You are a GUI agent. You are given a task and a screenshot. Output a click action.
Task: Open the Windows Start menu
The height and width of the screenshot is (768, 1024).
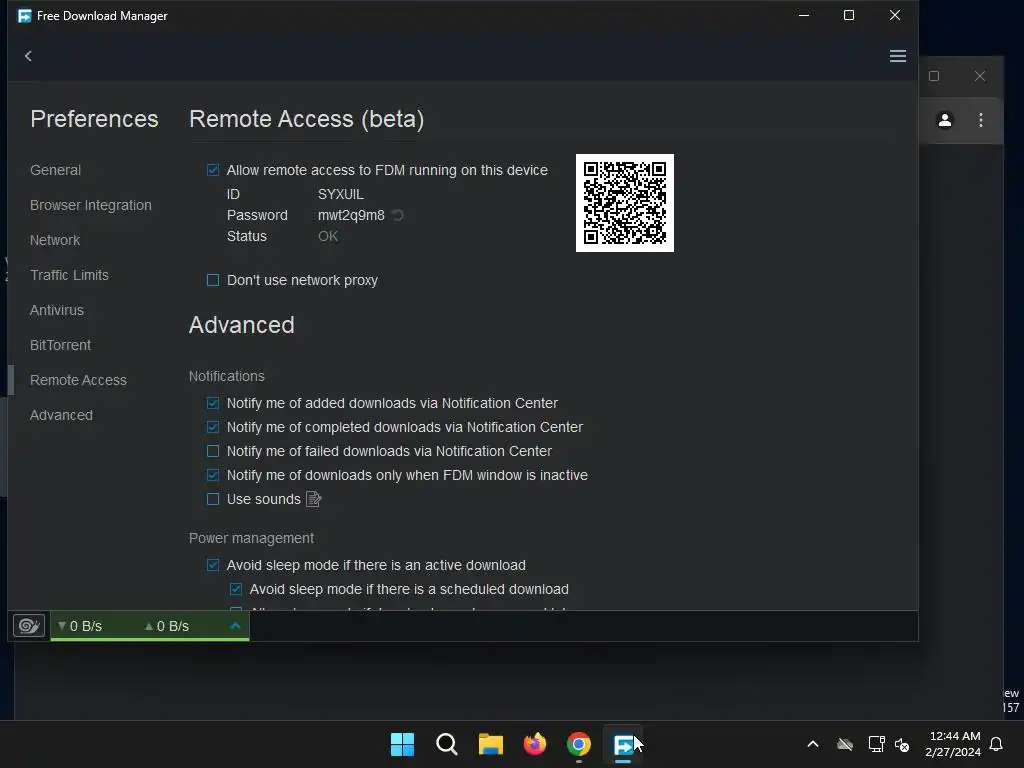pyautogui.click(x=402, y=744)
